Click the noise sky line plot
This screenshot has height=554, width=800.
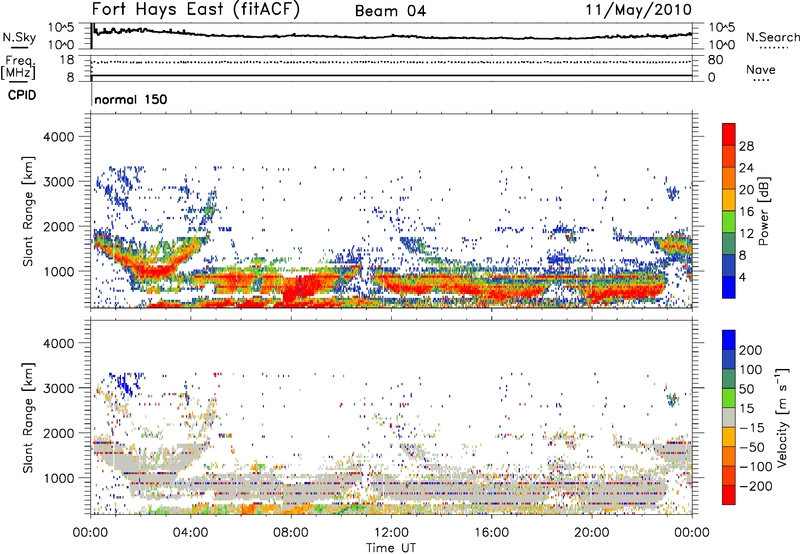(391, 35)
